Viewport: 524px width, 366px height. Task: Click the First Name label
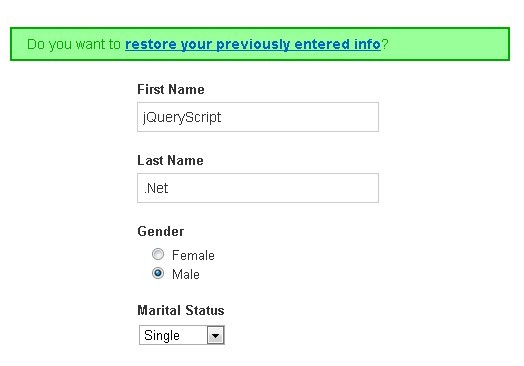[x=171, y=90]
